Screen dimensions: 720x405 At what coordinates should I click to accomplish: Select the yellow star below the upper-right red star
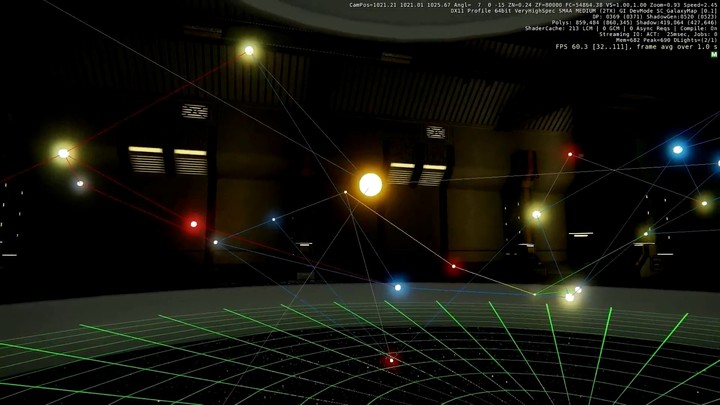point(536,214)
